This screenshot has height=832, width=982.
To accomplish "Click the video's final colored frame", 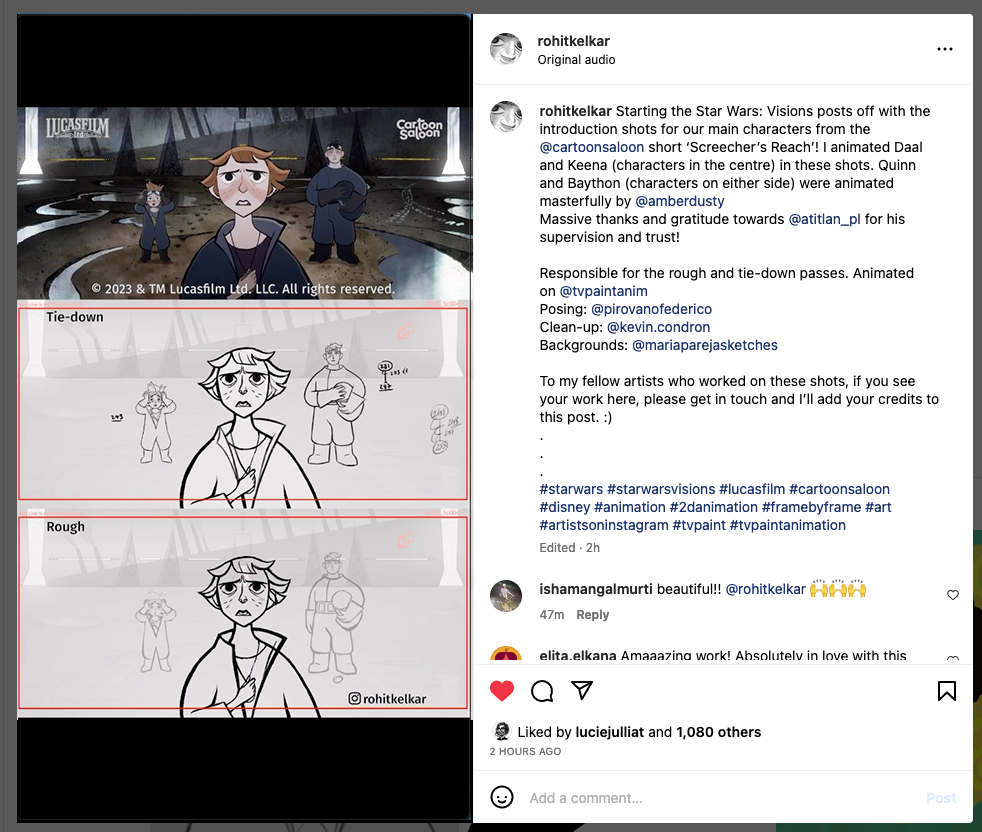I will (x=243, y=202).
